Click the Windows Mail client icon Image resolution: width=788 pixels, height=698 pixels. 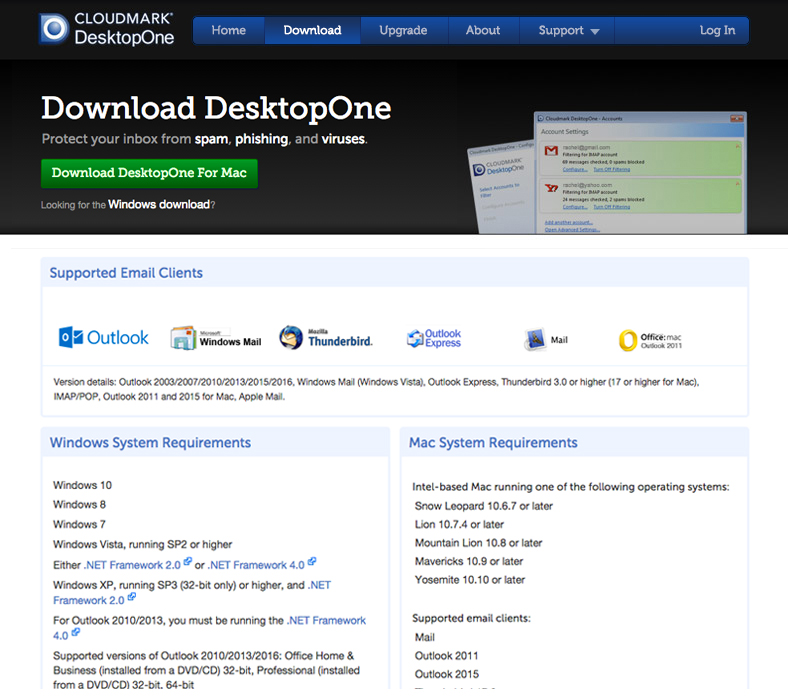tap(216, 338)
